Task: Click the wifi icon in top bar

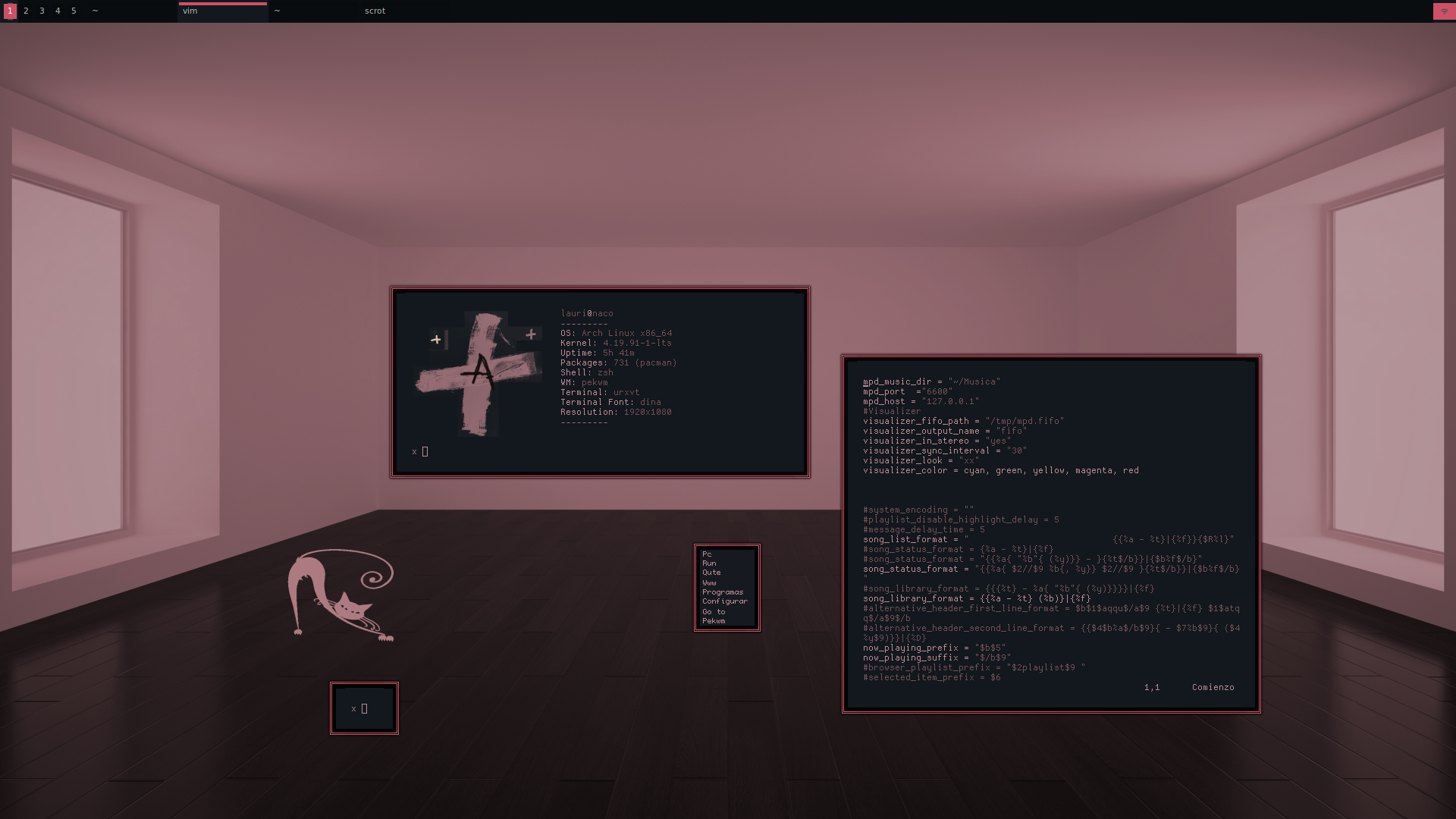Action: click(x=1444, y=11)
